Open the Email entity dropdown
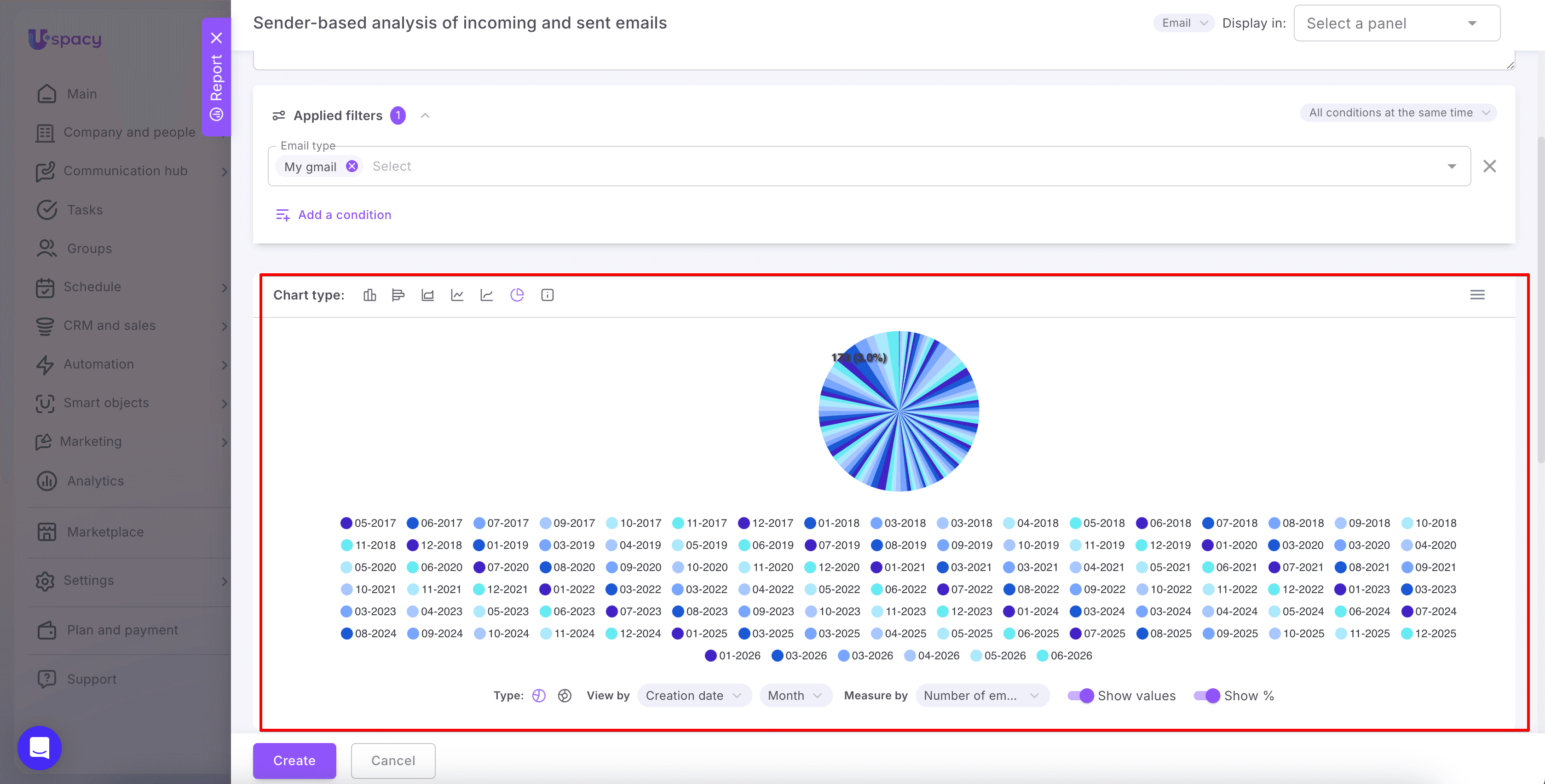This screenshot has height=784, width=1545. point(1184,23)
